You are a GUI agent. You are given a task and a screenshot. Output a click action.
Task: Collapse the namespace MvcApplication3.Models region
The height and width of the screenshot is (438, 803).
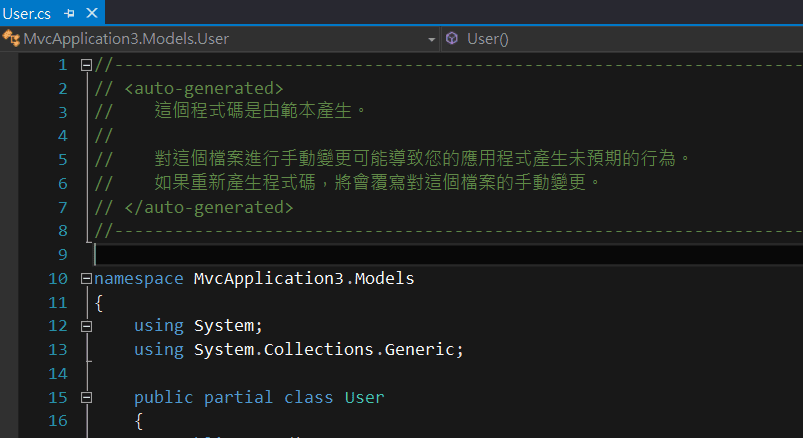[x=86, y=279]
